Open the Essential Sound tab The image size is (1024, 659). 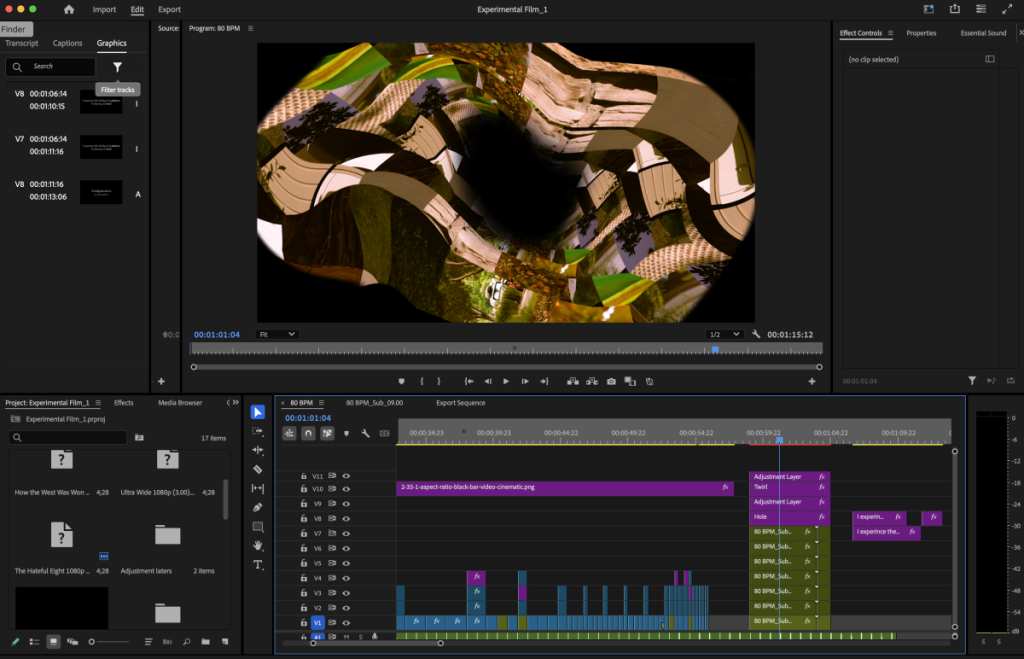coord(983,33)
